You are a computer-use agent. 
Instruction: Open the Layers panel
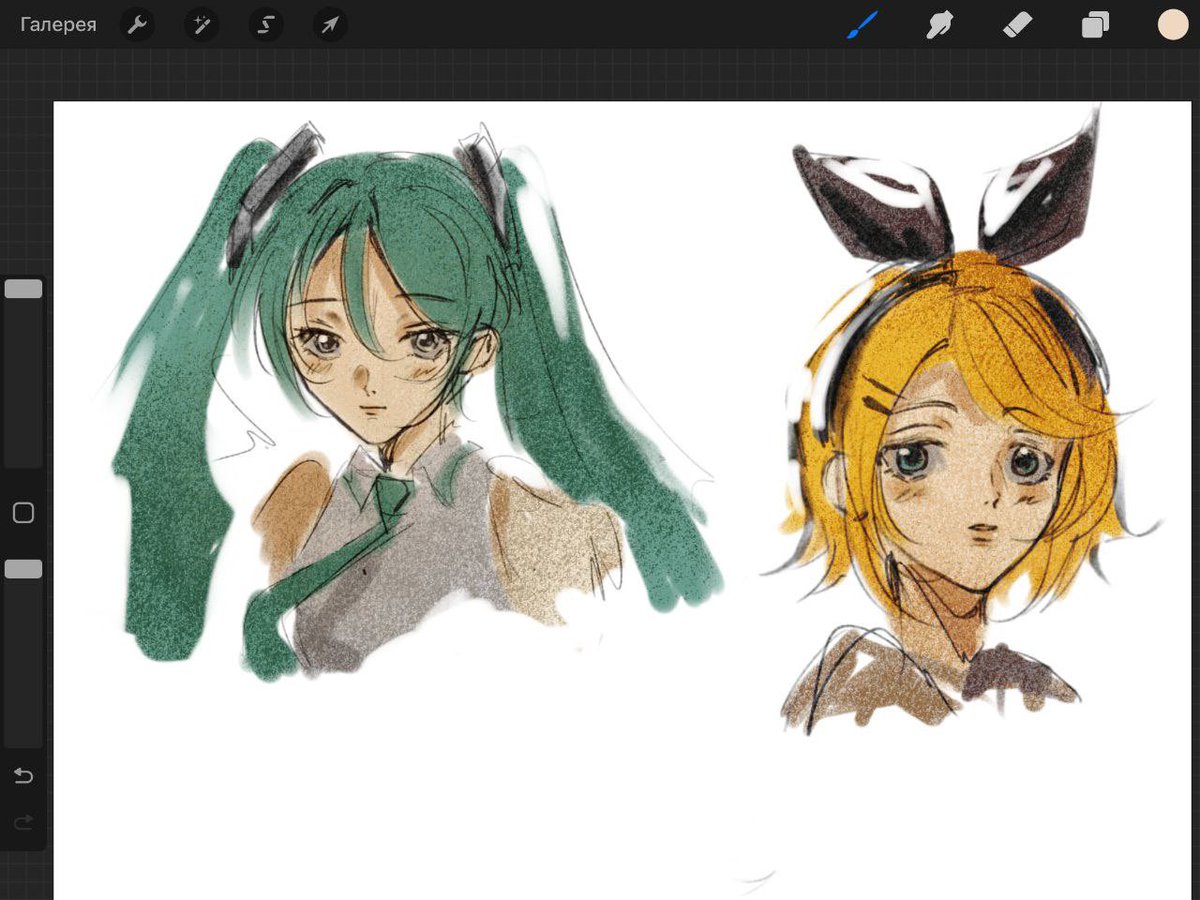click(x=1095, y=25)
